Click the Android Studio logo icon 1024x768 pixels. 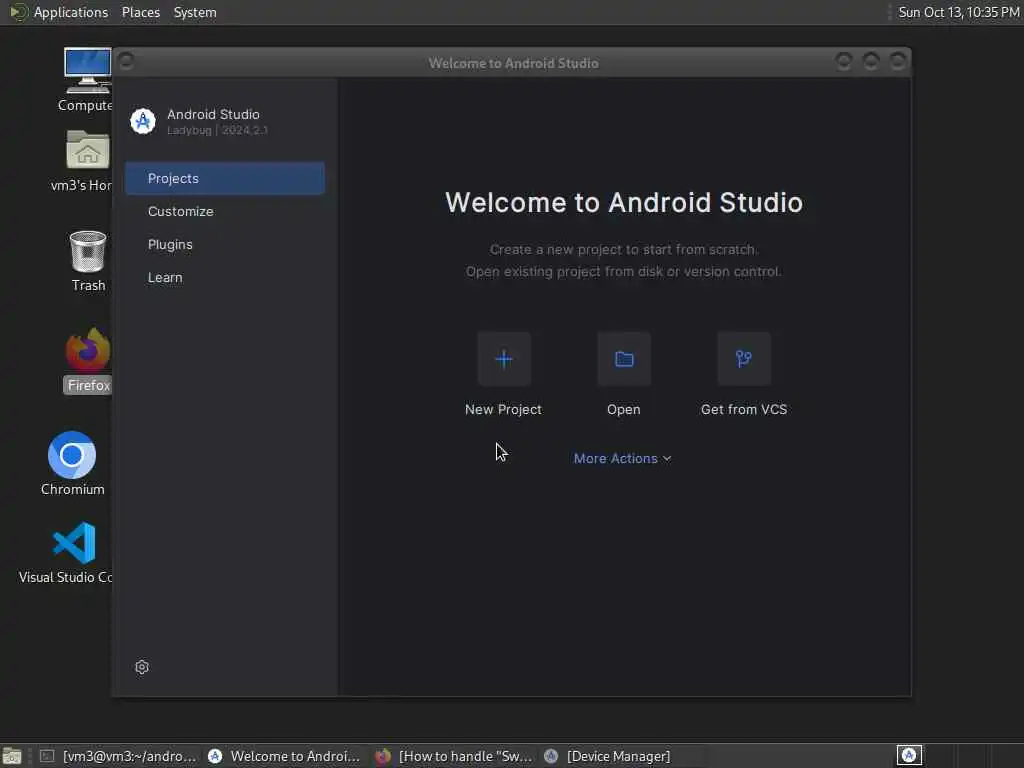click(143, 121)
